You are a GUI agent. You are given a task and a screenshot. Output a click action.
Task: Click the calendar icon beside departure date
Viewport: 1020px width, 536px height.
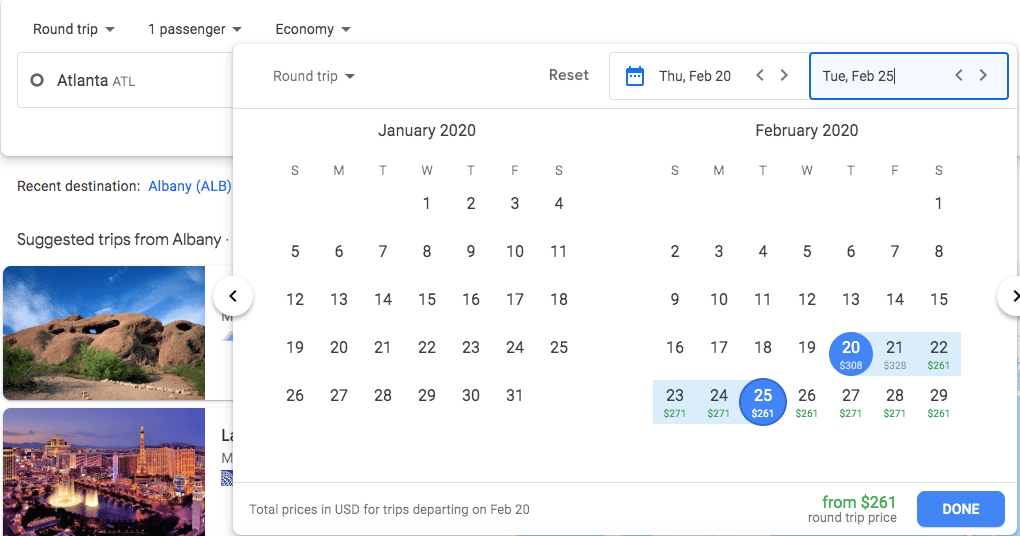pos(635,76)
